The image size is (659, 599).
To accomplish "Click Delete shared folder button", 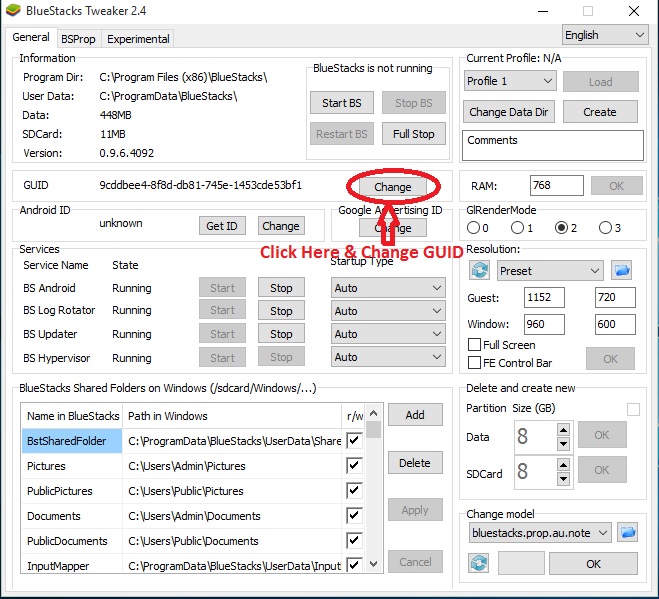I will coord(415,463).
